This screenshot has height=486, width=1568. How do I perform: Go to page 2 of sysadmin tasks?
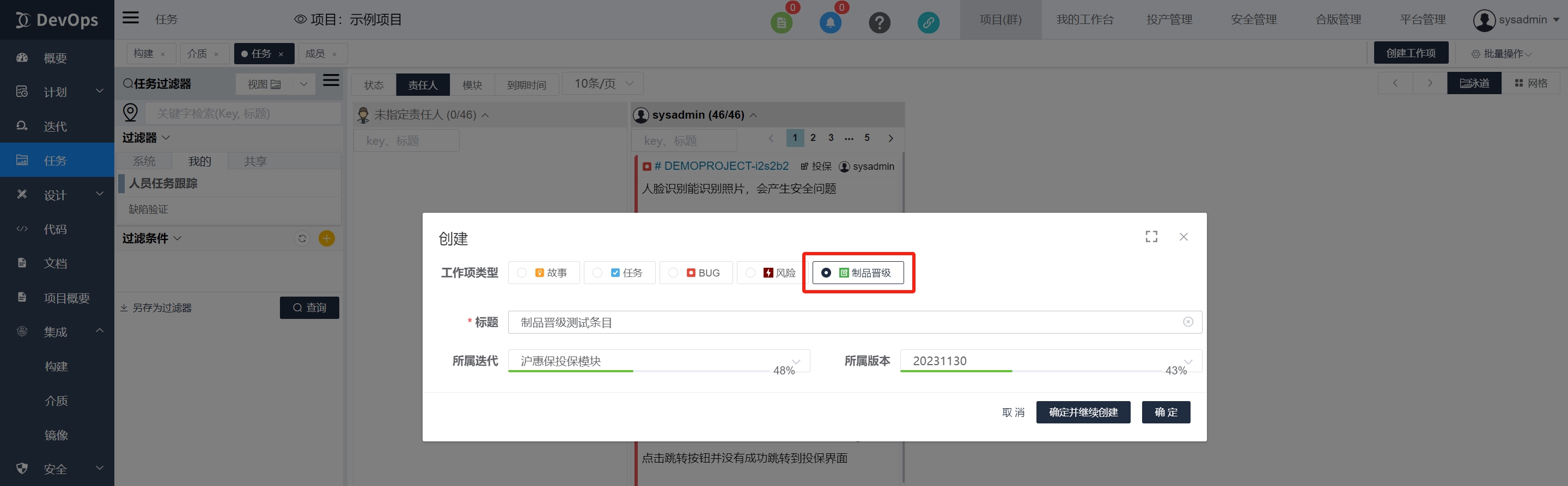coord(813,138)
